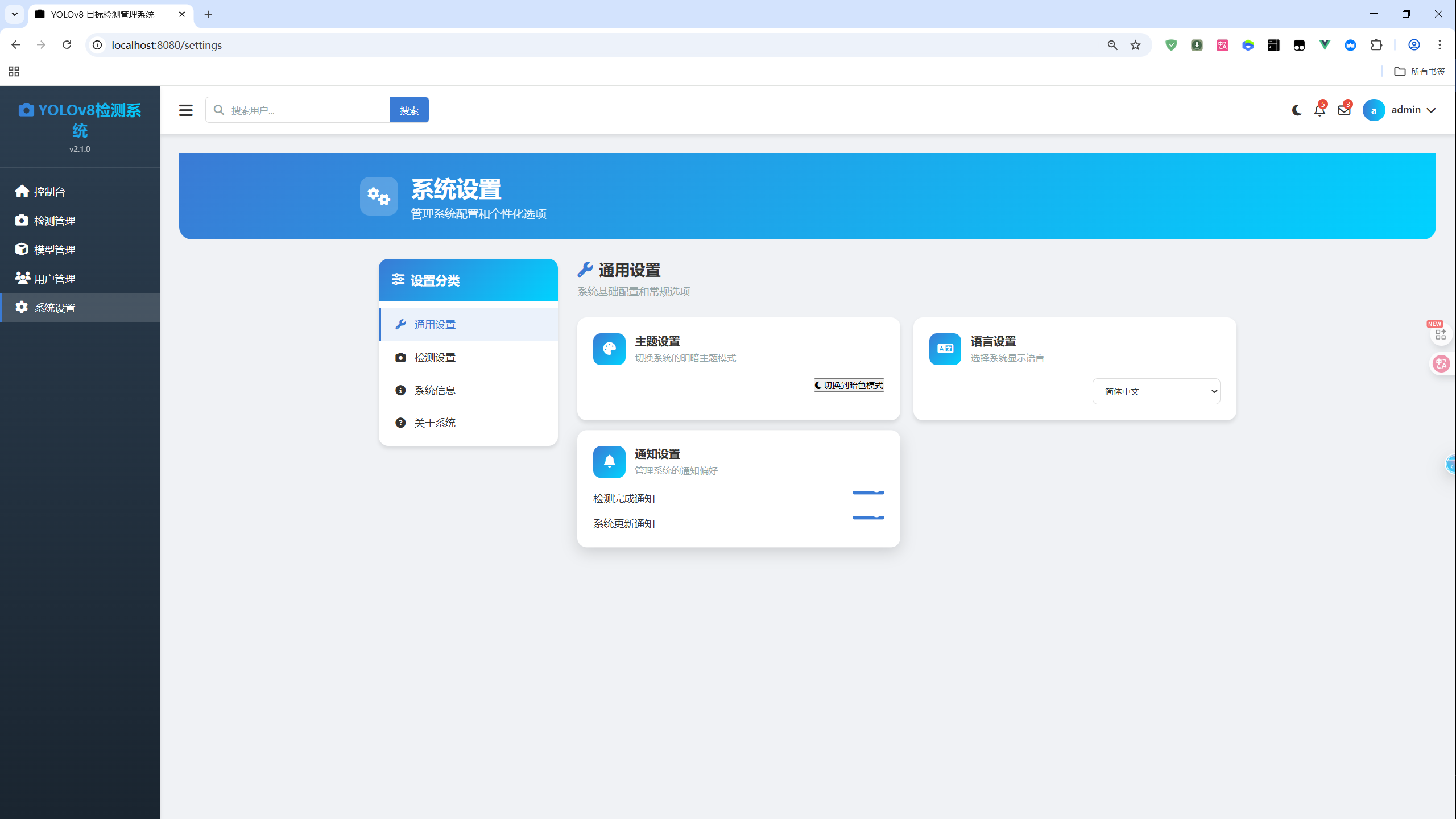
Task: Open the notifications bell icon
Action: 1319,110
